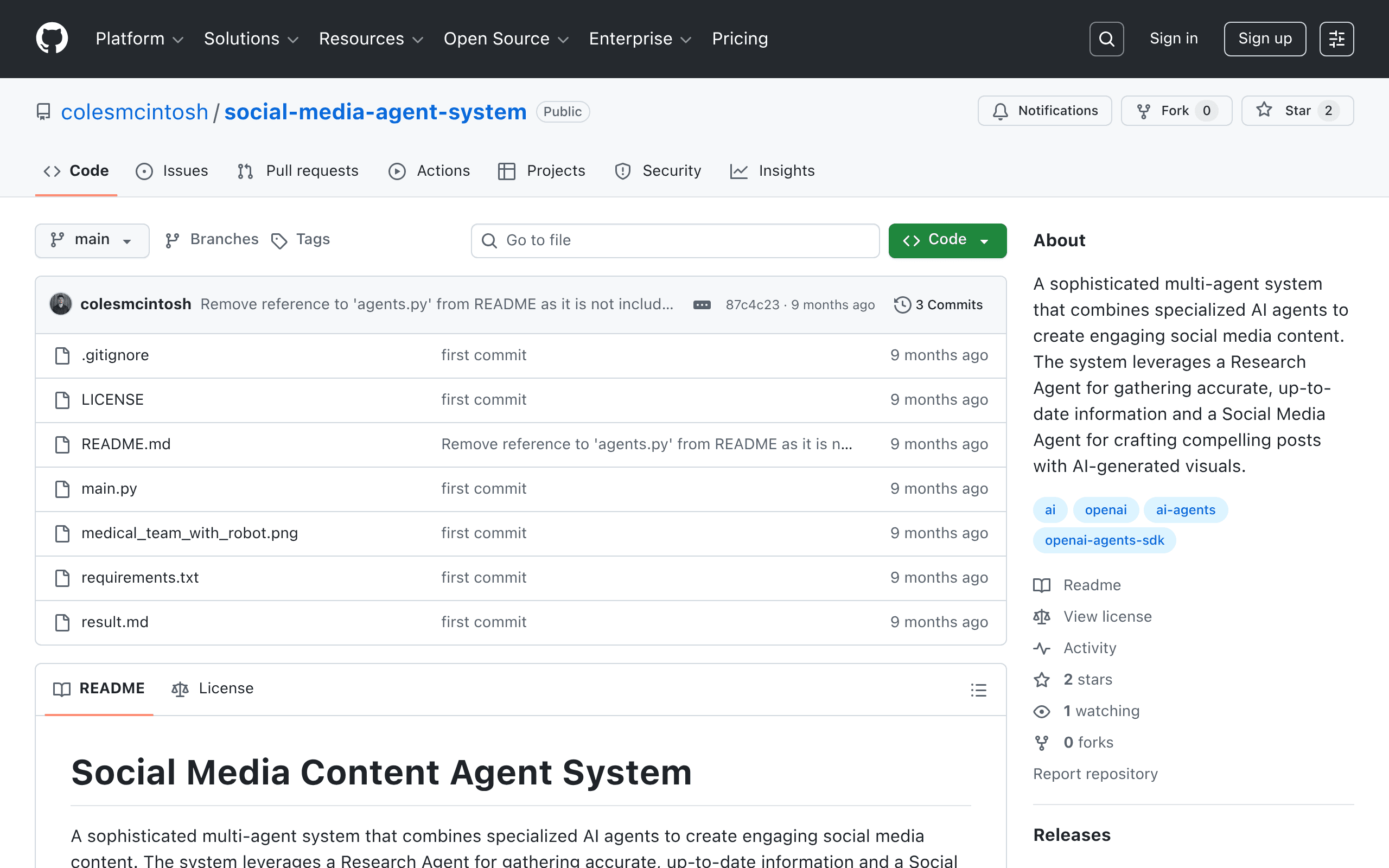Viewport: 1389px width, 868px height.
Task: Click the Report repository link
Action: 1095,774
